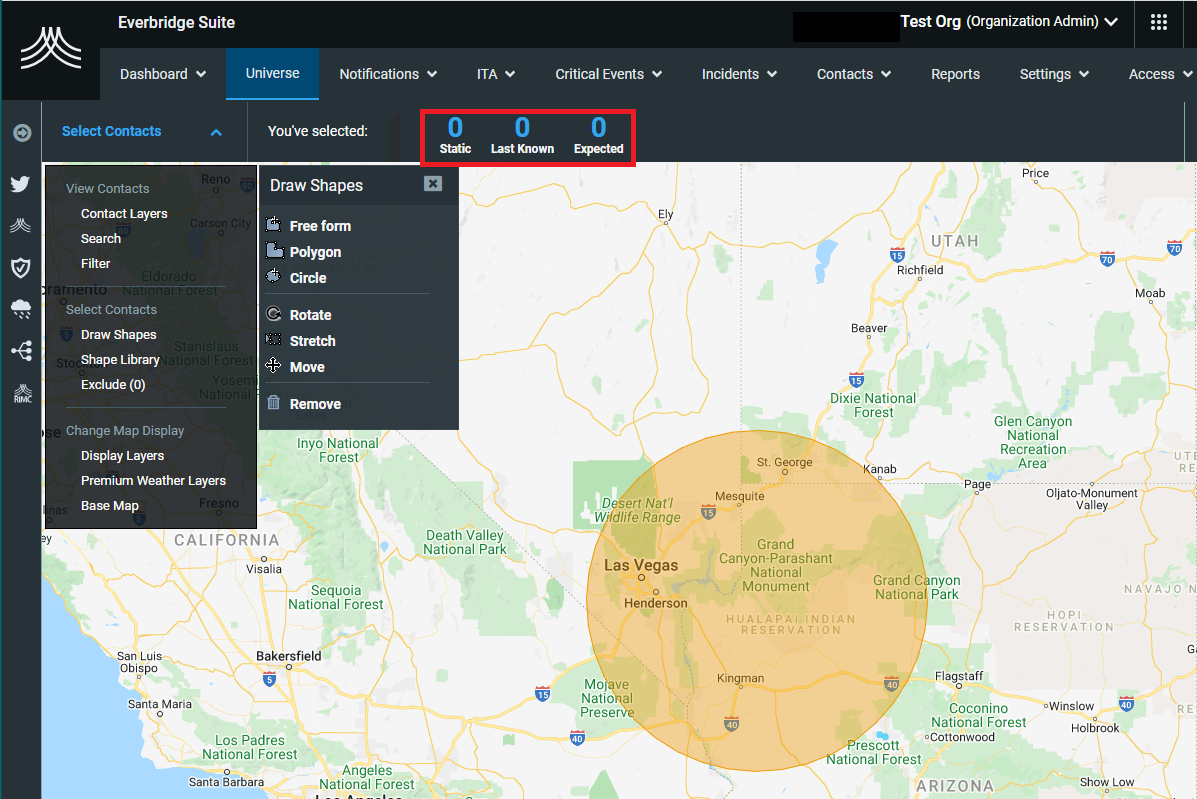
Task: Switch to the Universe tab
Action: click(x=272, y=73)
